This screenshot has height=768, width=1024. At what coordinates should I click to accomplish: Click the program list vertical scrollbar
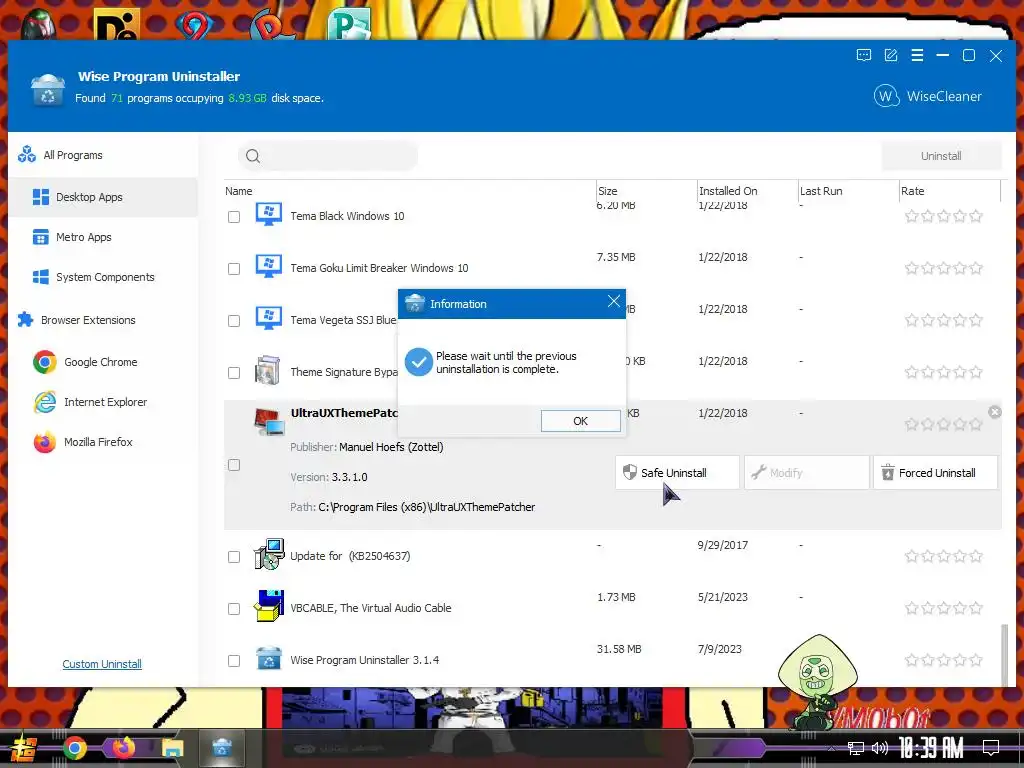click(1004, 654)
